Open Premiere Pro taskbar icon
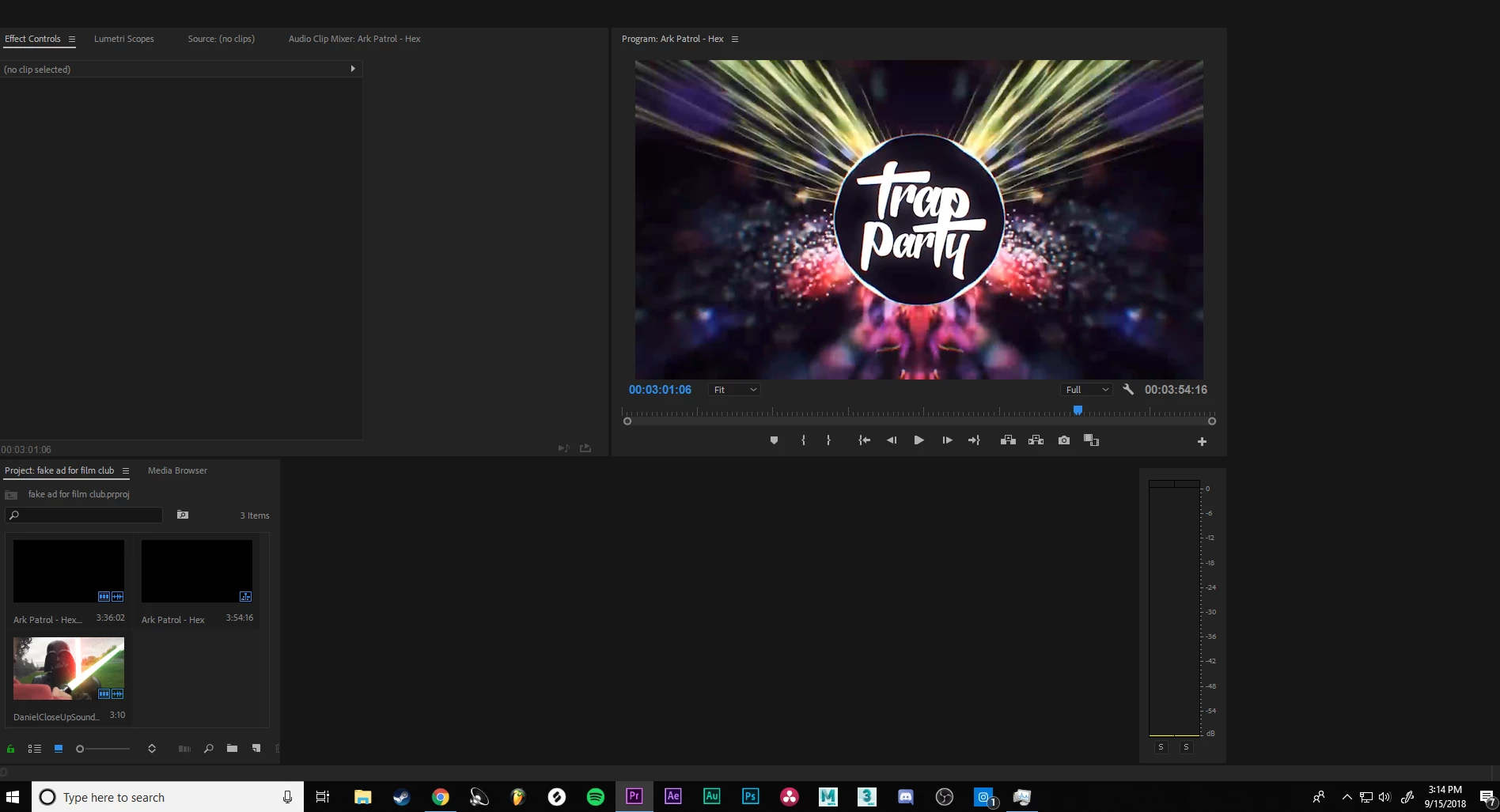 [634, 796]
